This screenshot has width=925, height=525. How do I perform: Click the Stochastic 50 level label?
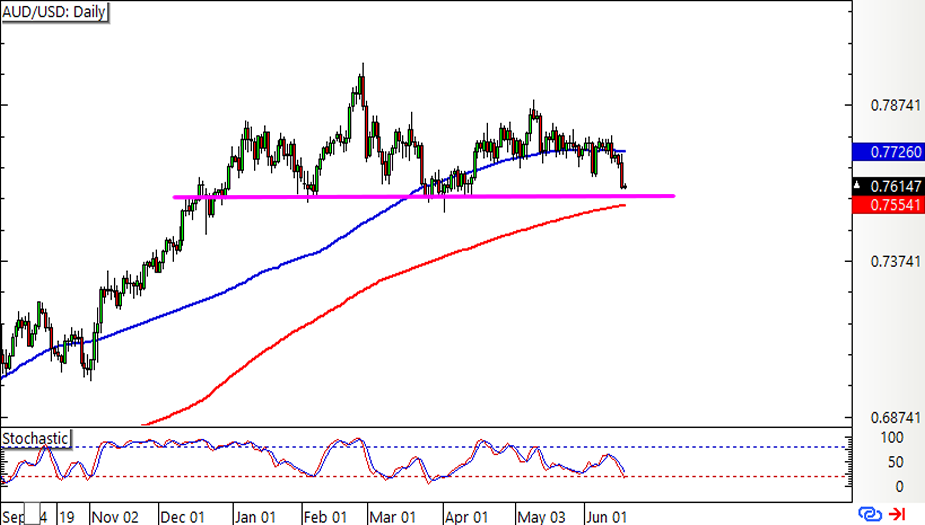(x=896, y=462)
